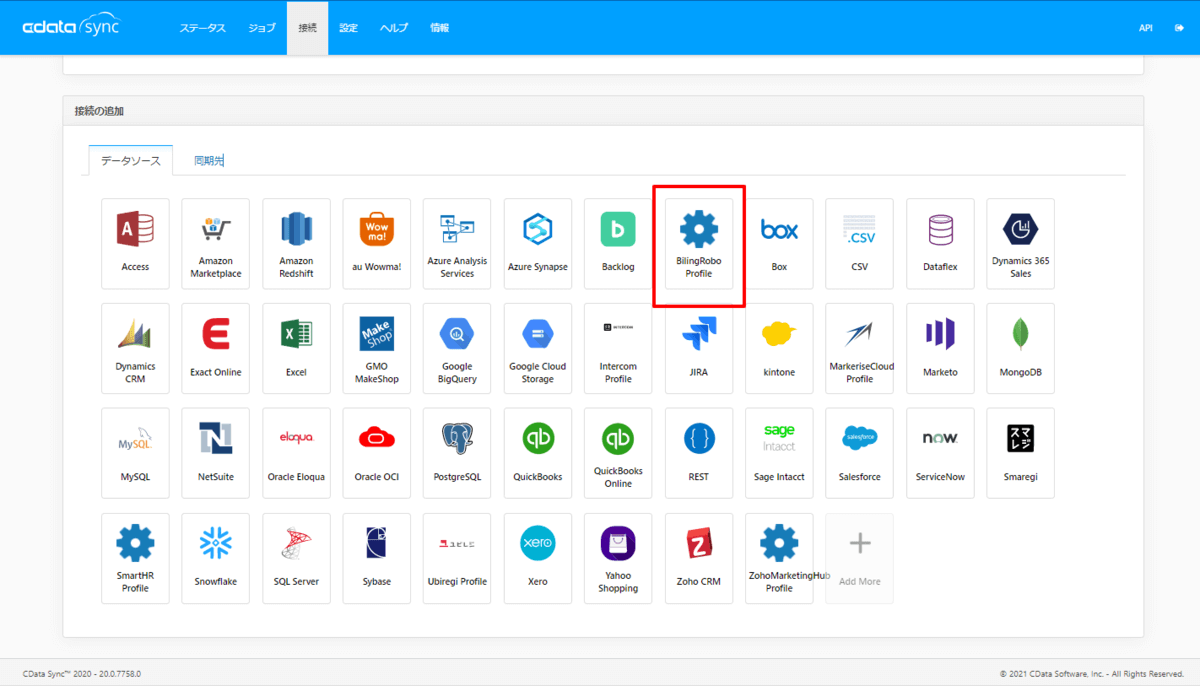
Task: Select the SQL Server data source
Action: (296, 558)
